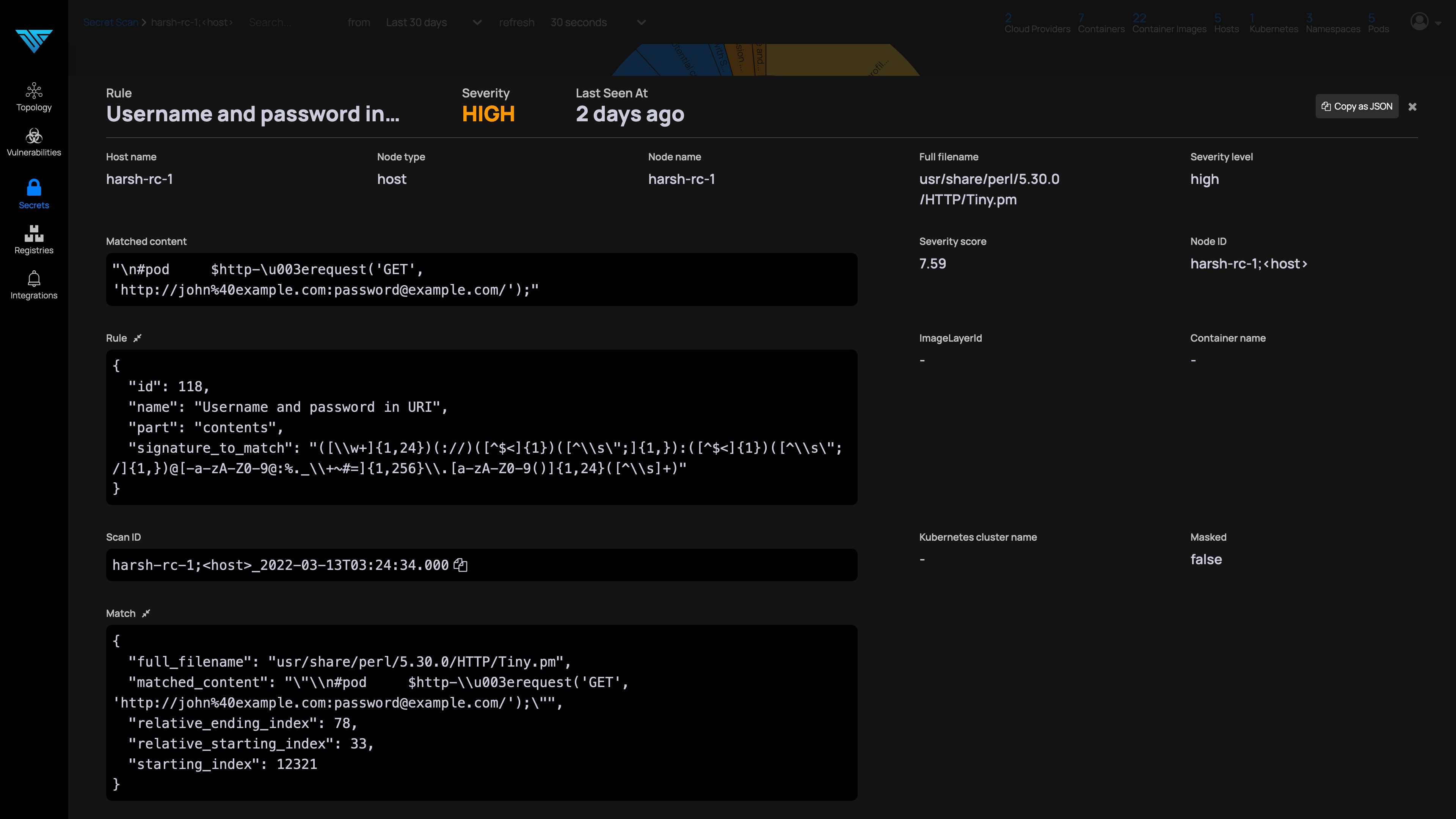
Task: Collapse the Match JSON block
Action: pyautogui.click(x=146, y=613)
